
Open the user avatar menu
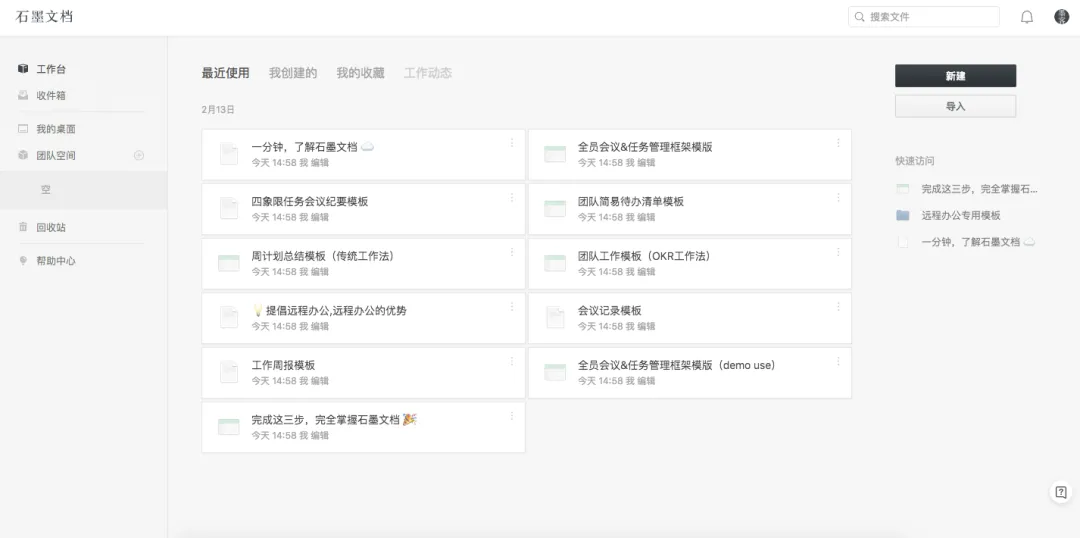[1061, 17]
